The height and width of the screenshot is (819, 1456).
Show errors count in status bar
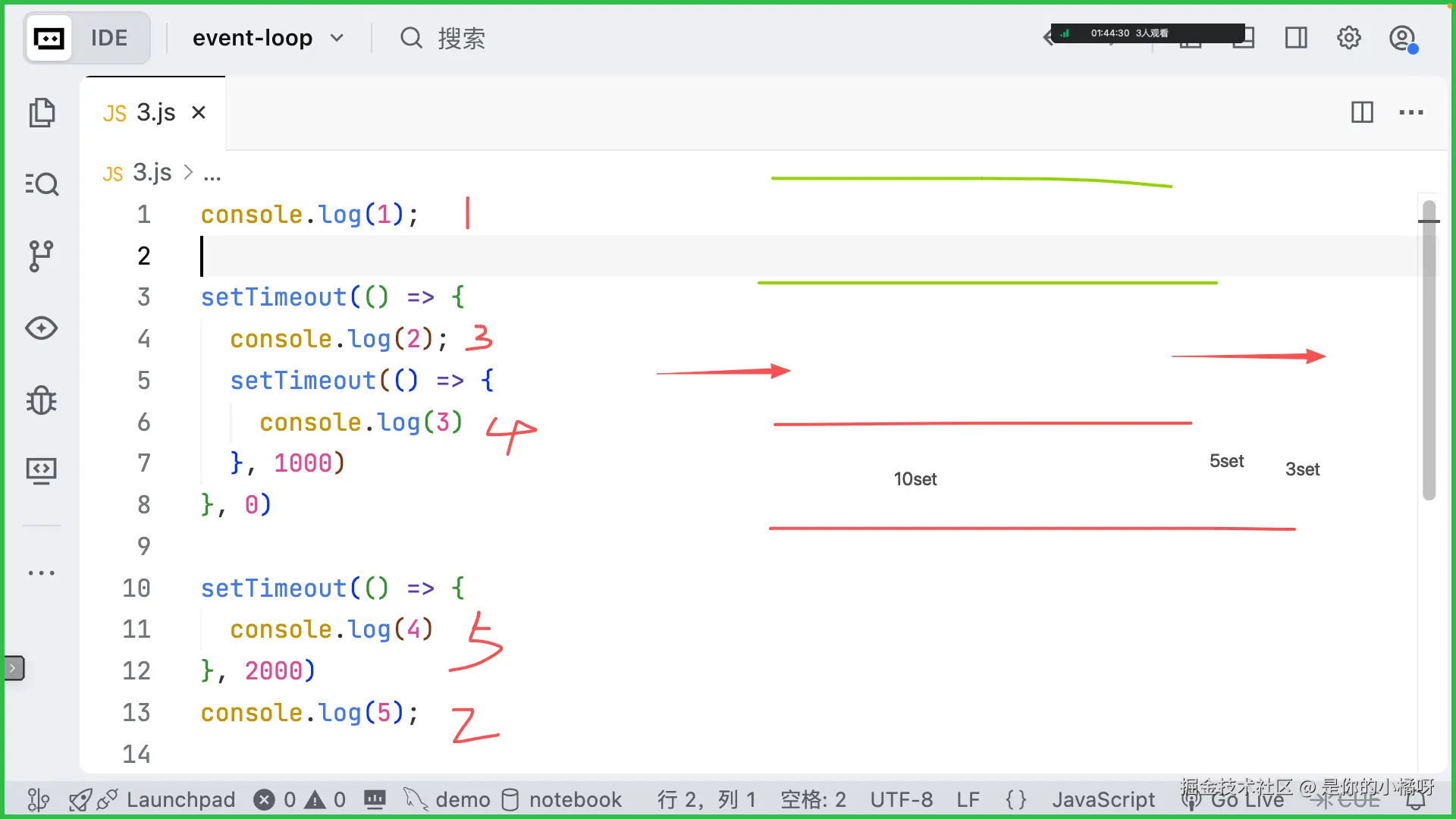pyautogui.click(x=275, y=799)
